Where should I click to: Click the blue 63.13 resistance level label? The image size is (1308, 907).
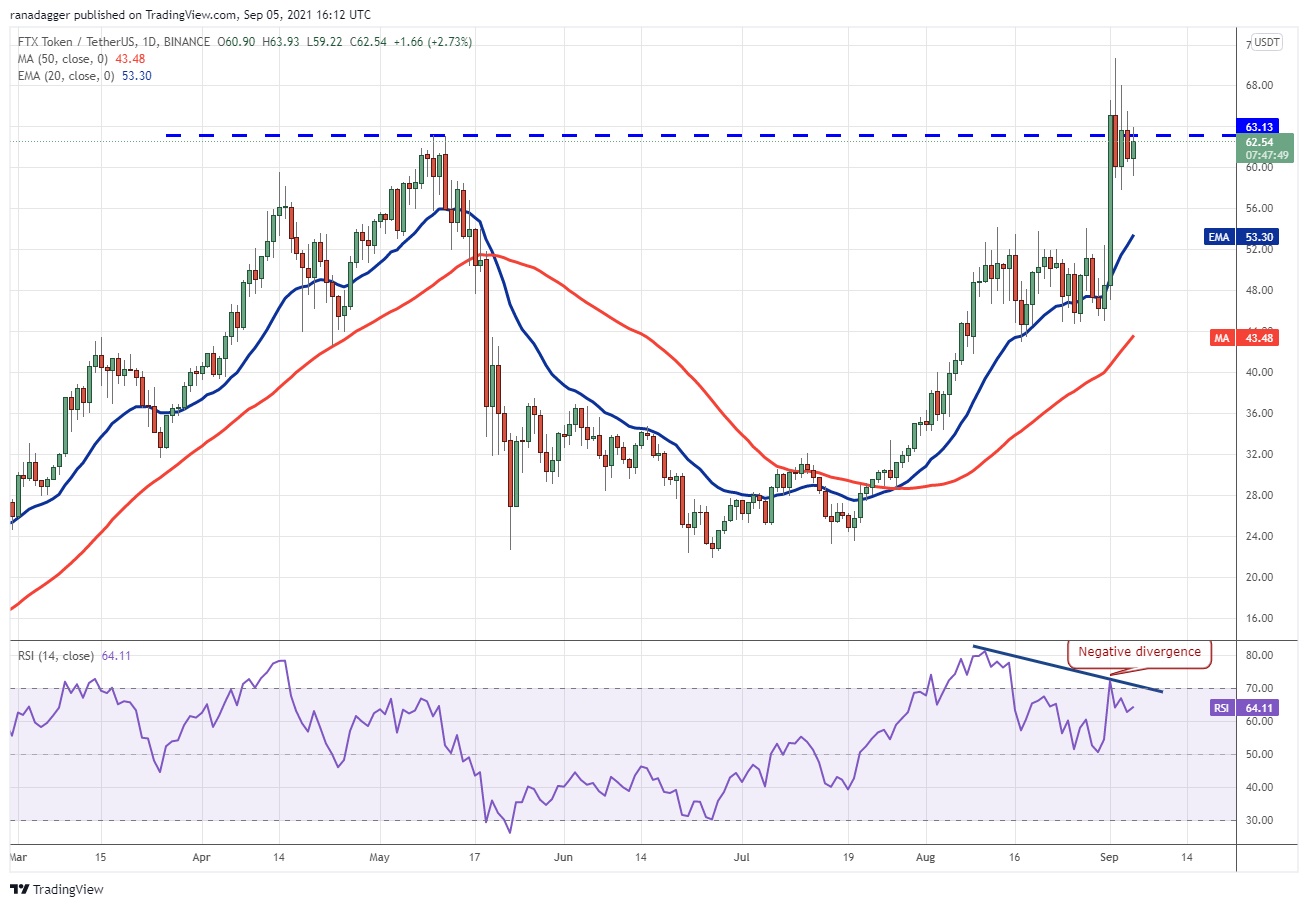[1256, 127]
